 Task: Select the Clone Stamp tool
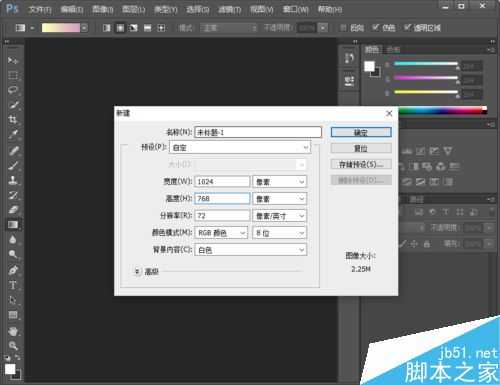coord(13,180)
